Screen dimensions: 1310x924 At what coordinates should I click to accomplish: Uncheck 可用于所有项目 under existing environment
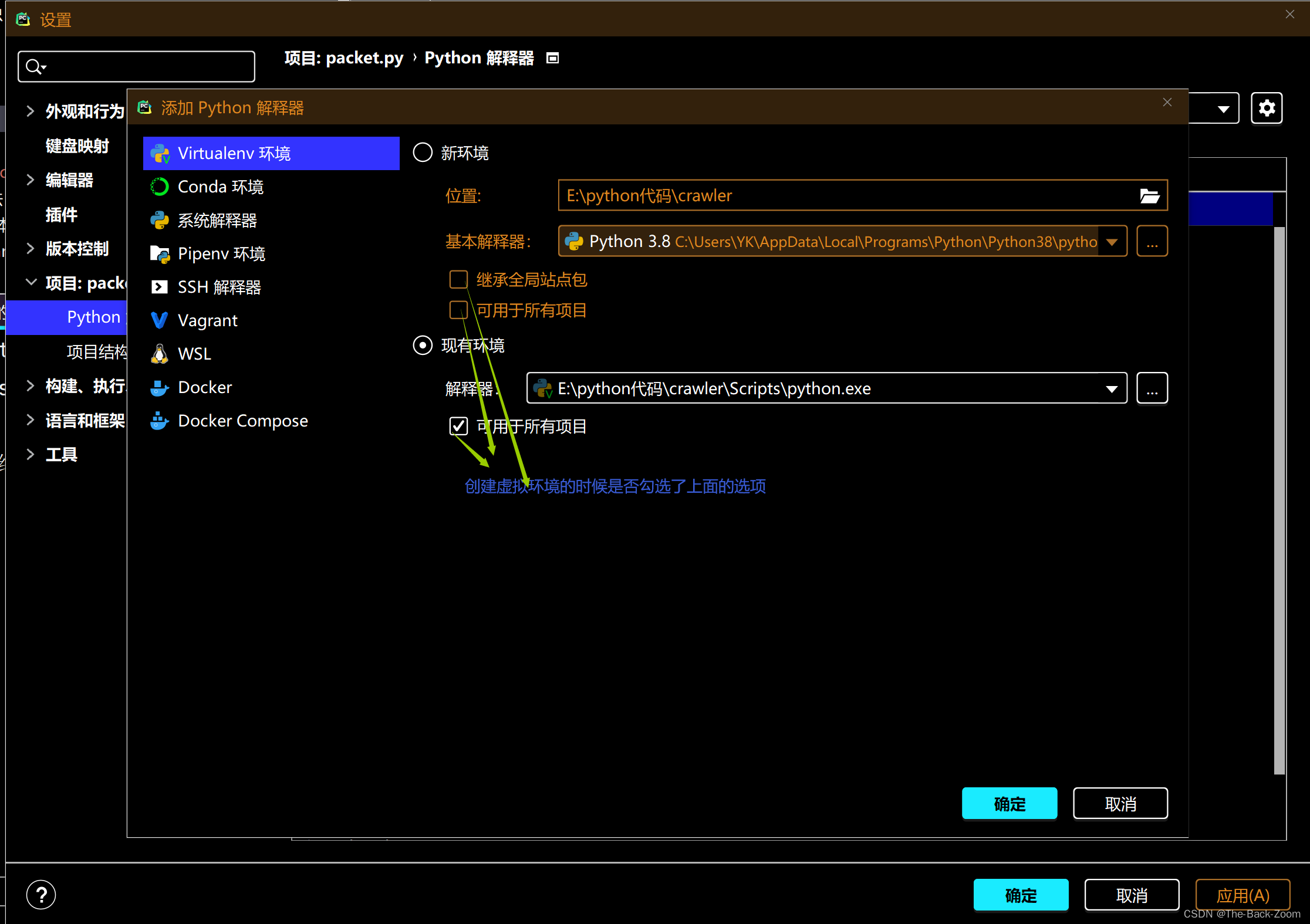pos(458,426)
